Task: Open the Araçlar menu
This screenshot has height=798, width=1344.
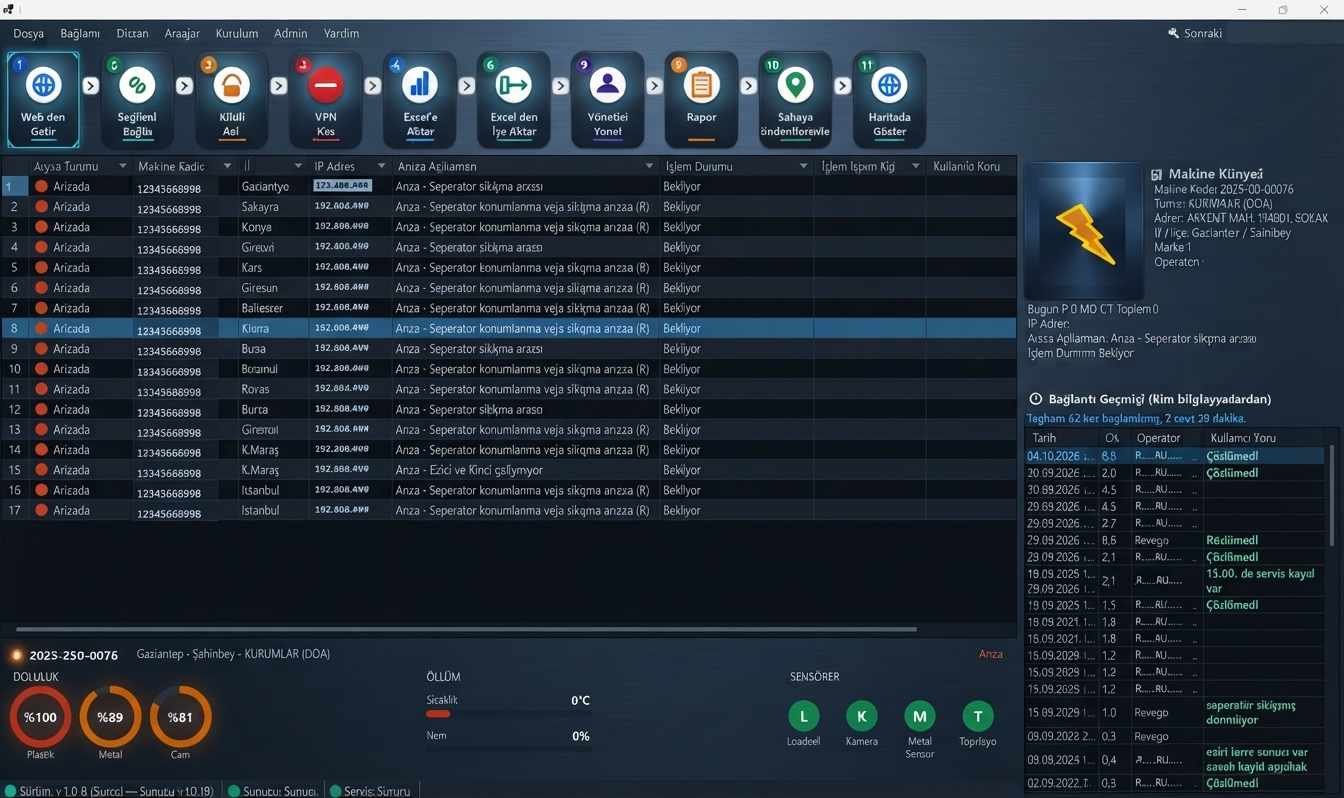Action: [x=182, y=33]
